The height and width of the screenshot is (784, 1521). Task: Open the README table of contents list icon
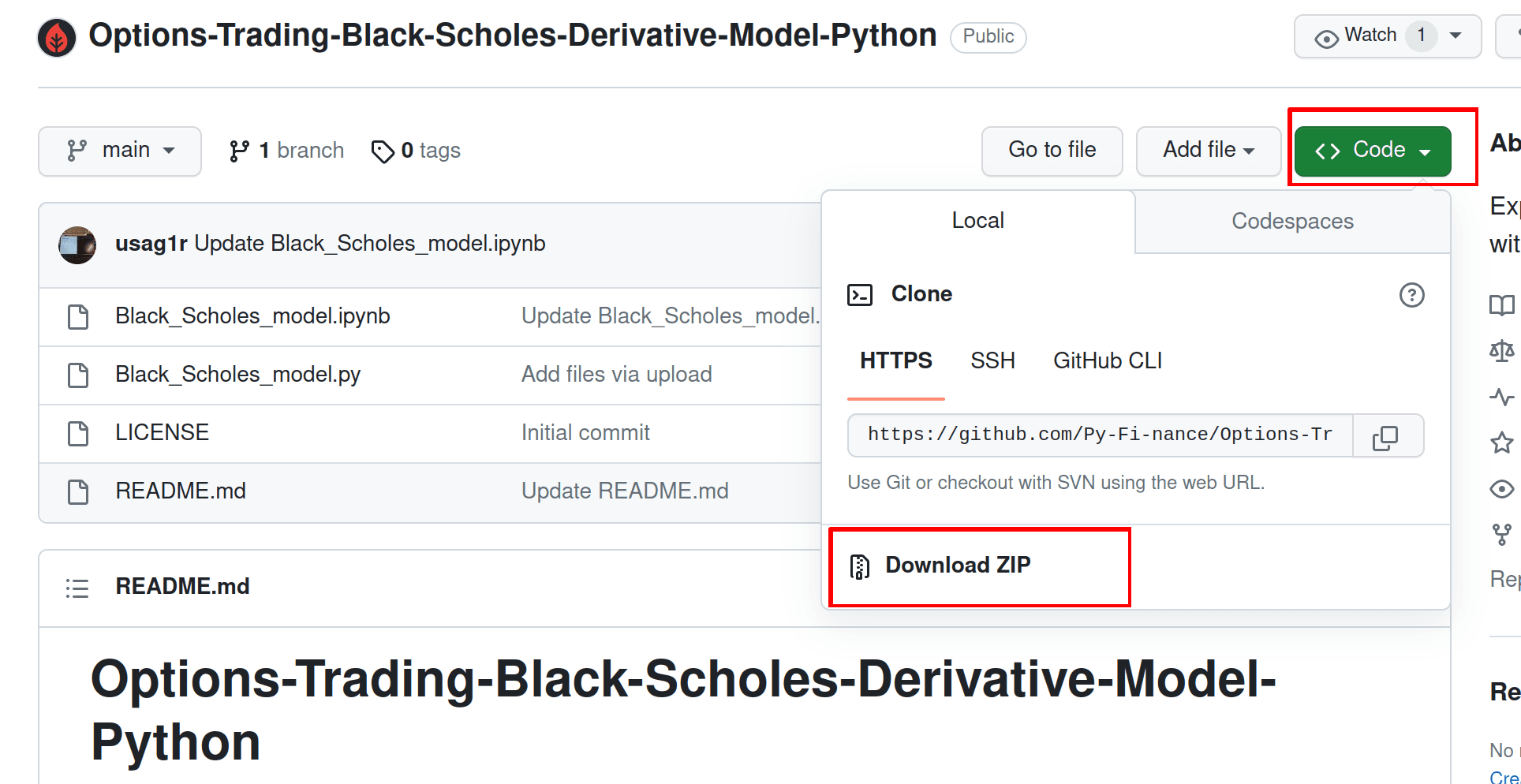(77, 588)
